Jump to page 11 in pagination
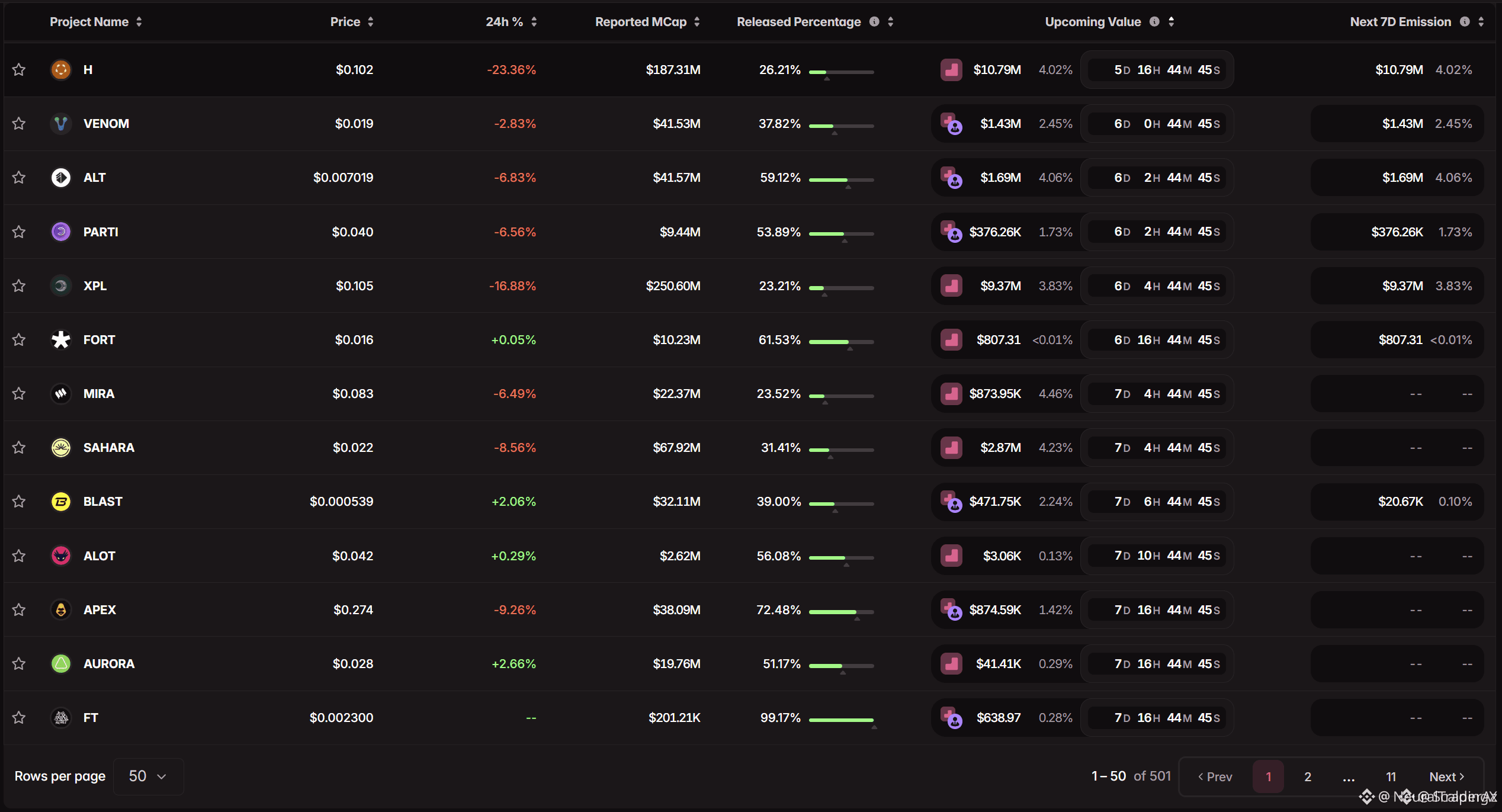The width and height of the screenshot is (1502, 812). [1391, 776]
